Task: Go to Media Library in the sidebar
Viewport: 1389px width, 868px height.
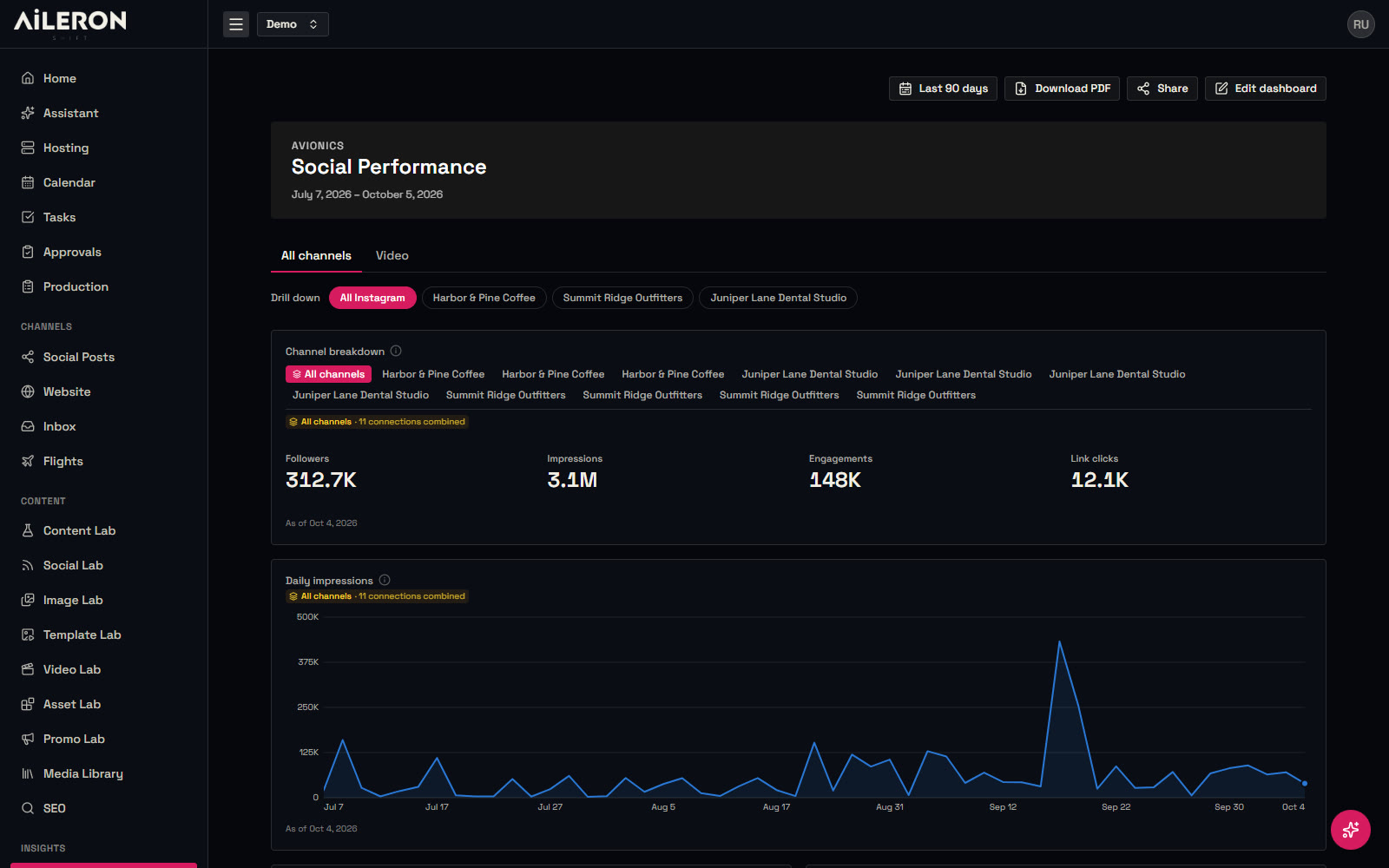Action: tap(103, 773)
